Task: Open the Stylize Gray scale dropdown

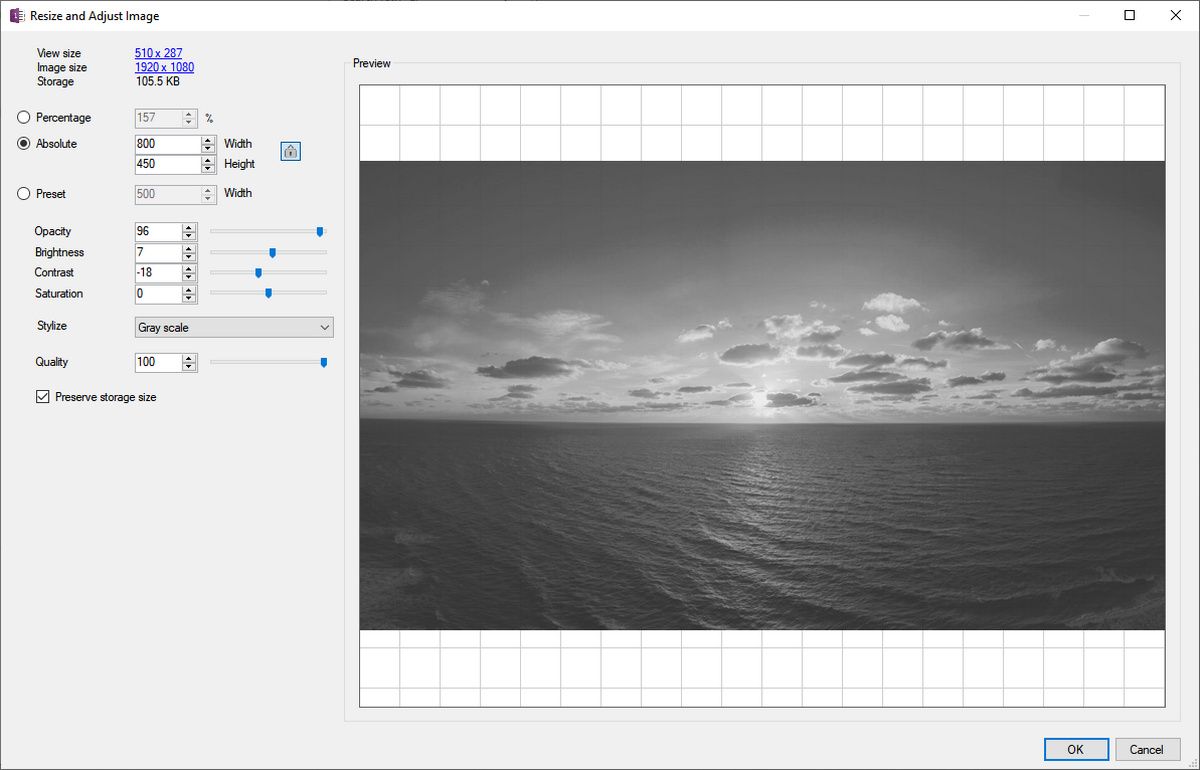Action: pyautogui.click(x=233, y=327)
